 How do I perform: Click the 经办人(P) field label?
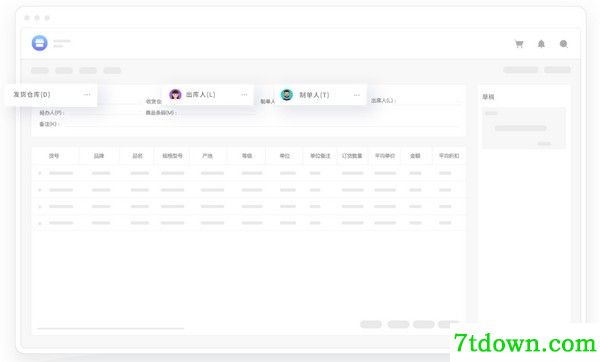pos(51,113)
